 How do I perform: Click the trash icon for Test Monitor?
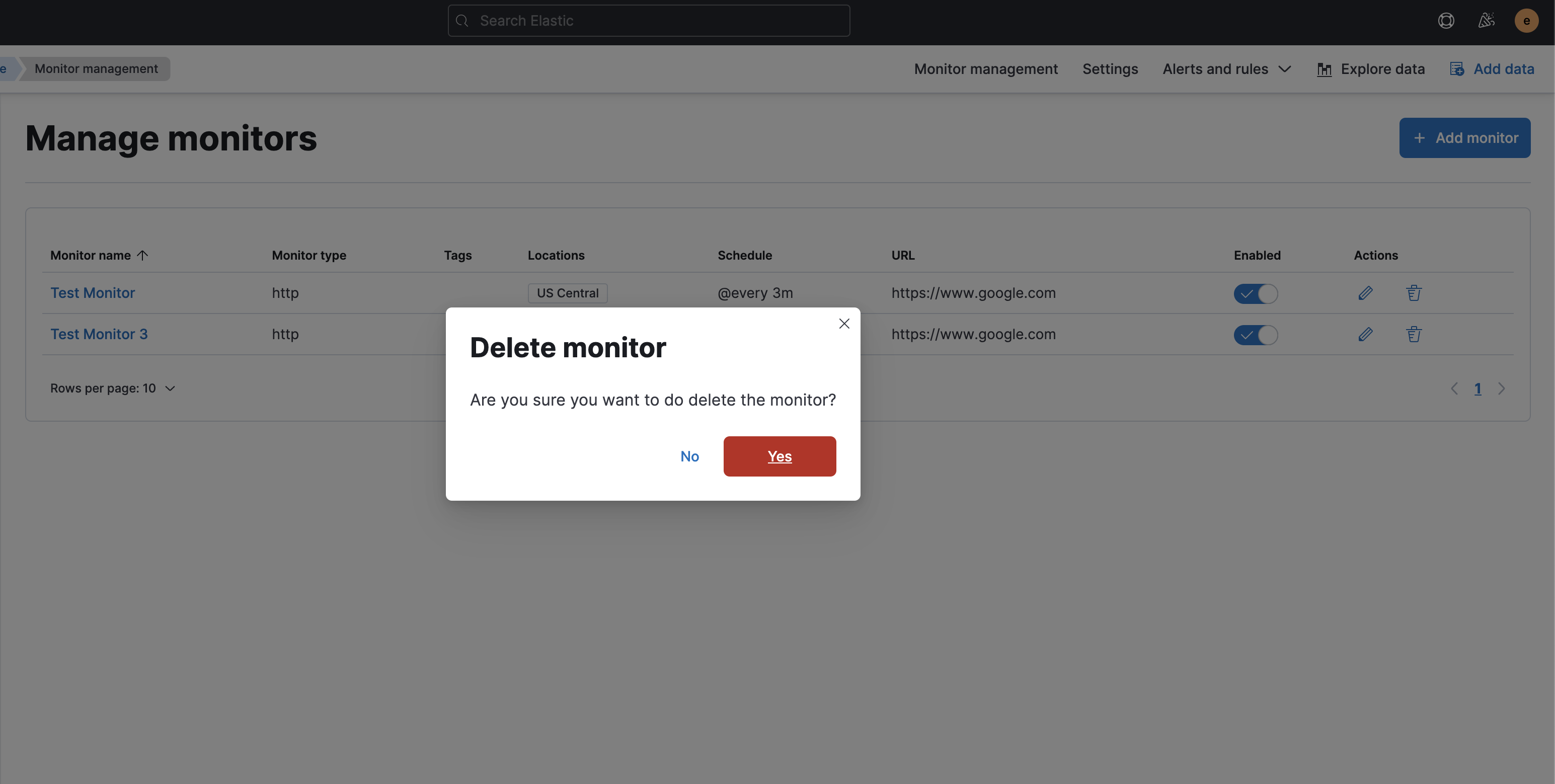click(x=1414, y=293)
